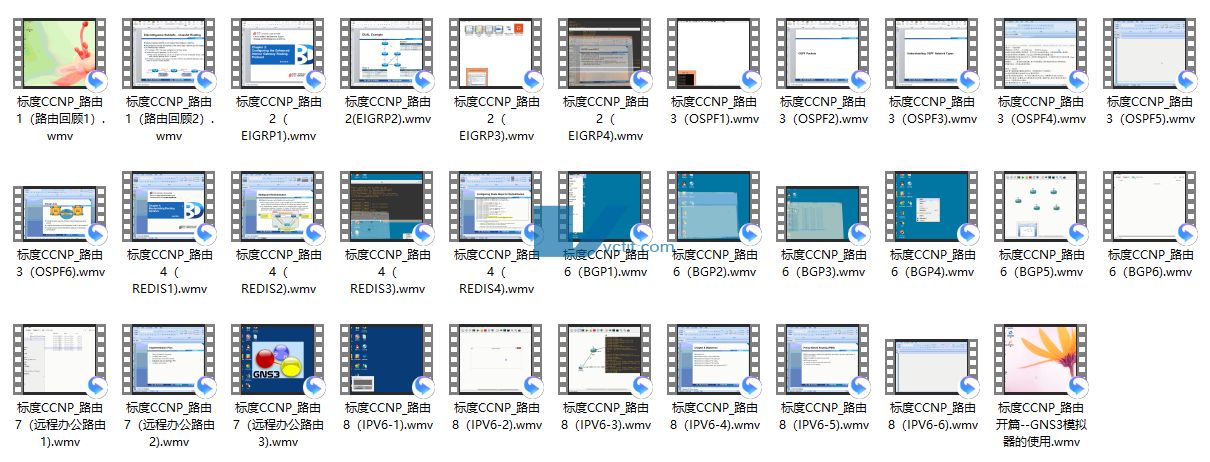
Task: Click file name text 路由2（EIGRP1).wmv
Action: (x=279, y=119)
